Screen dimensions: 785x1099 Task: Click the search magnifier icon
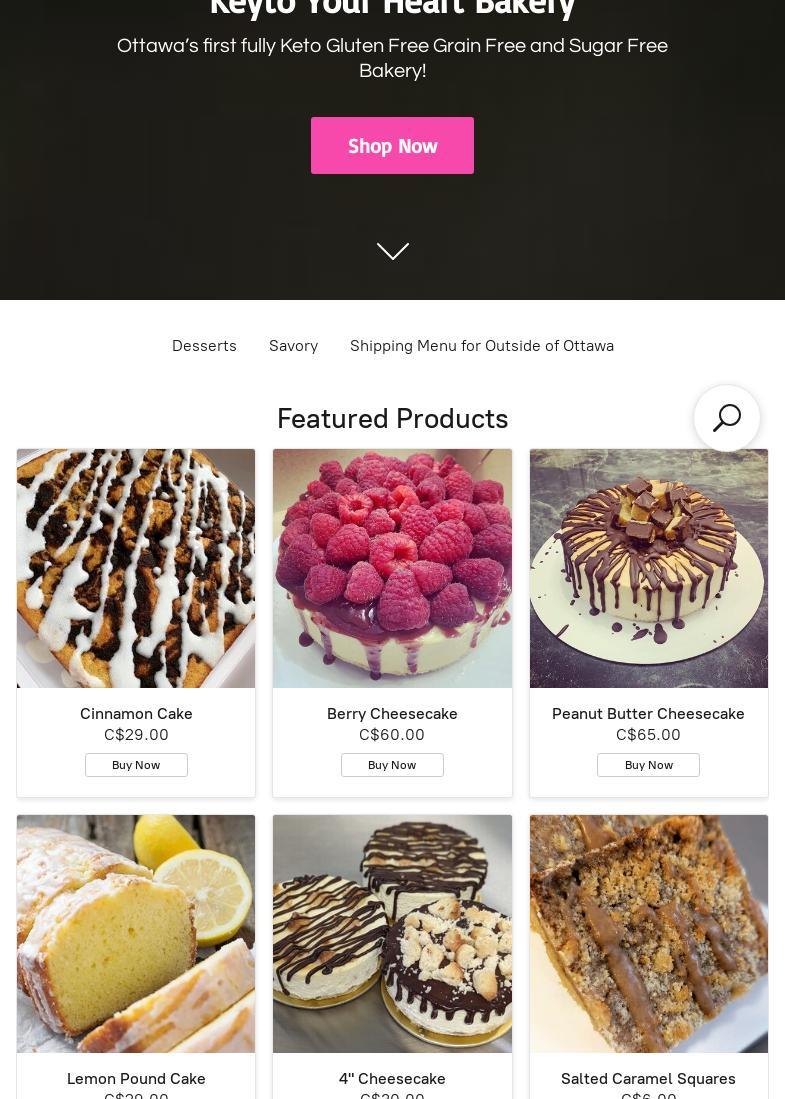[x=727, y=418]
